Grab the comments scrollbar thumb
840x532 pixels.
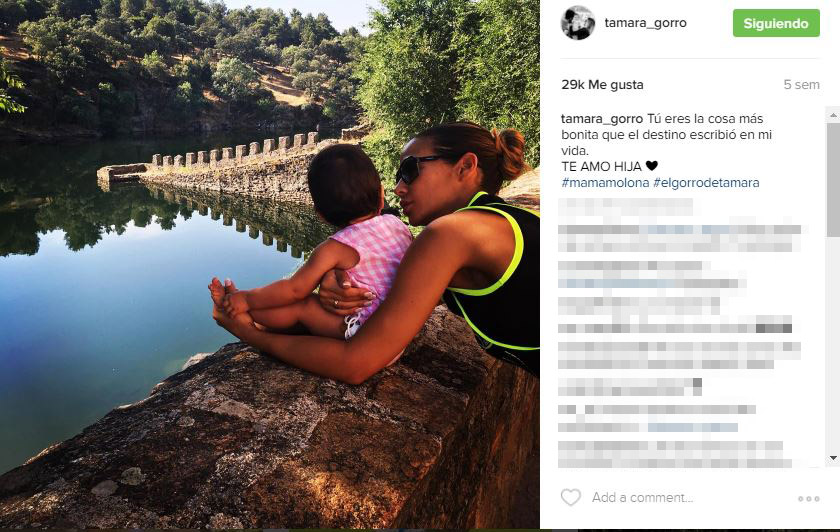click(833, 179)
